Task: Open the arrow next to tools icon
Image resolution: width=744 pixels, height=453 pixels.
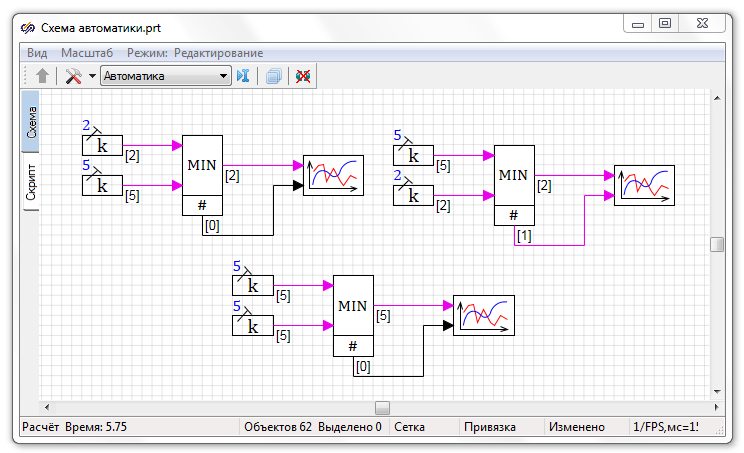Action: pos(92,76)
